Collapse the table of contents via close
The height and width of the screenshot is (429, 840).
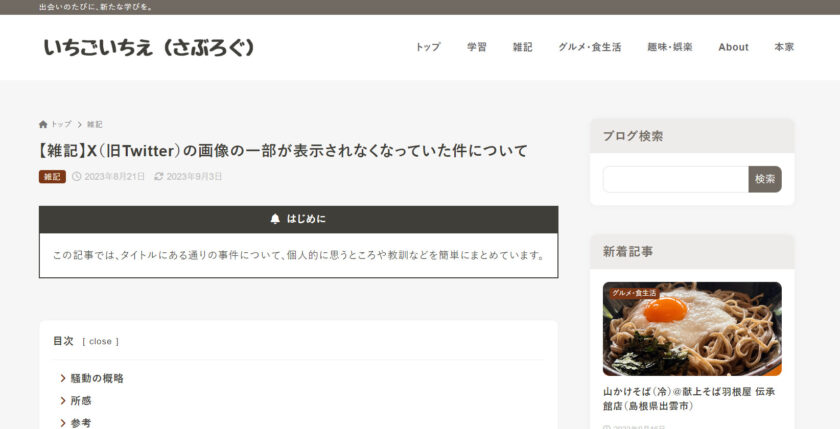pos(100,341)
